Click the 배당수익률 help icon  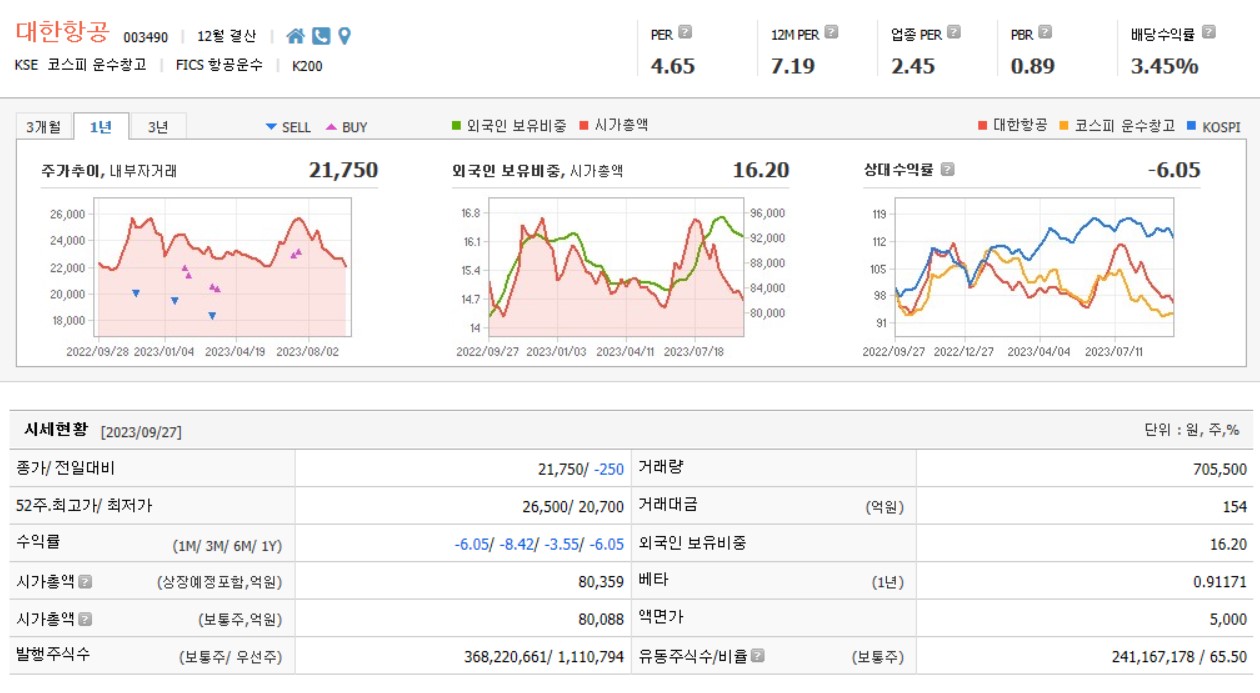click(1208, 32)
